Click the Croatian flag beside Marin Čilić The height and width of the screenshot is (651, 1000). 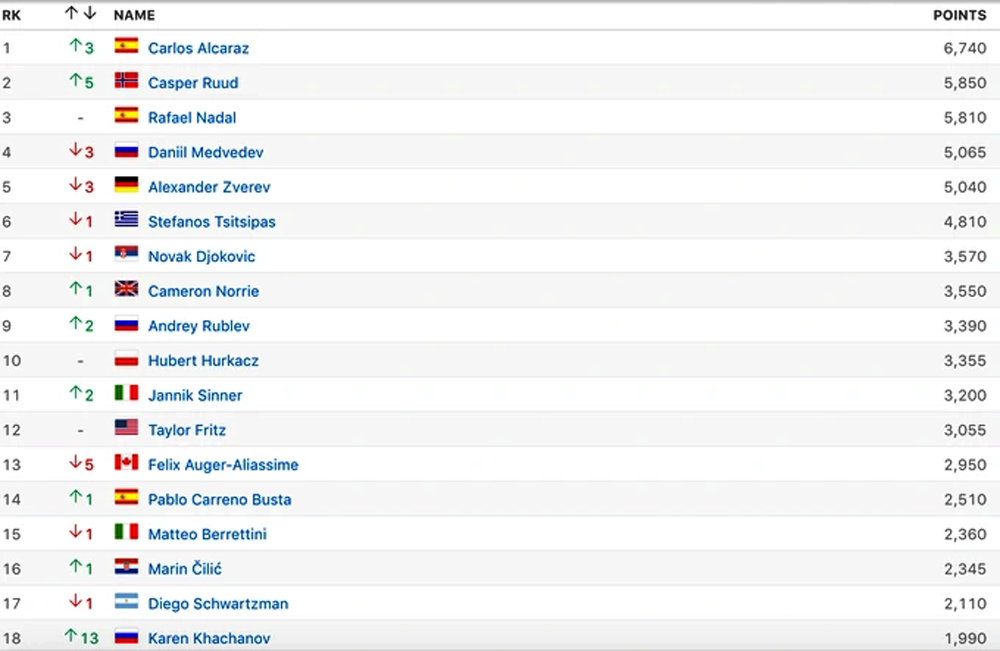[126, 567]
